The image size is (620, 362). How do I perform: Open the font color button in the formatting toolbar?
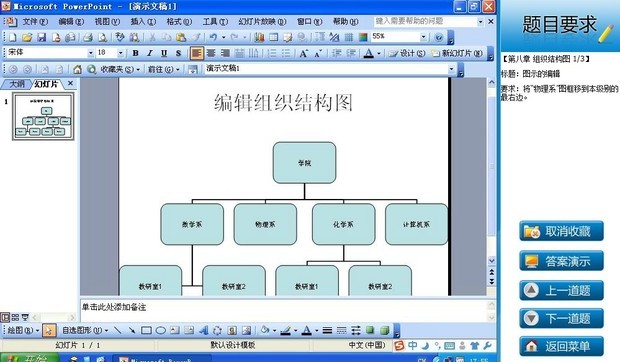click(x=369, y=53)
